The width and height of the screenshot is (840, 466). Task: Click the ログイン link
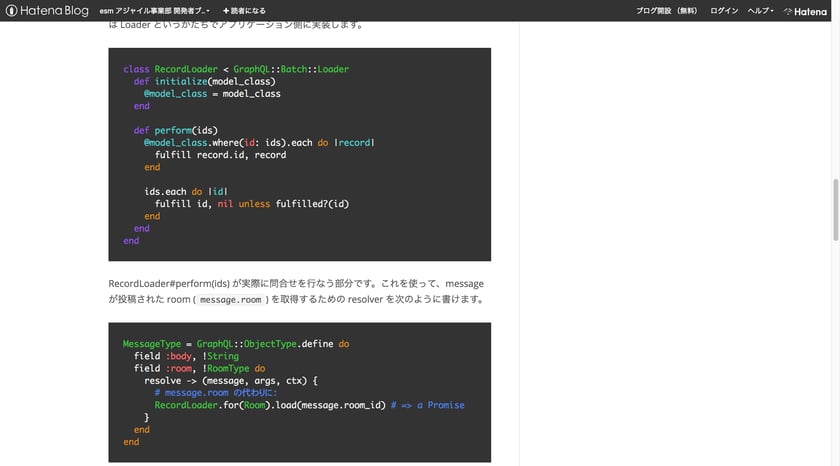tap(724, 11)
